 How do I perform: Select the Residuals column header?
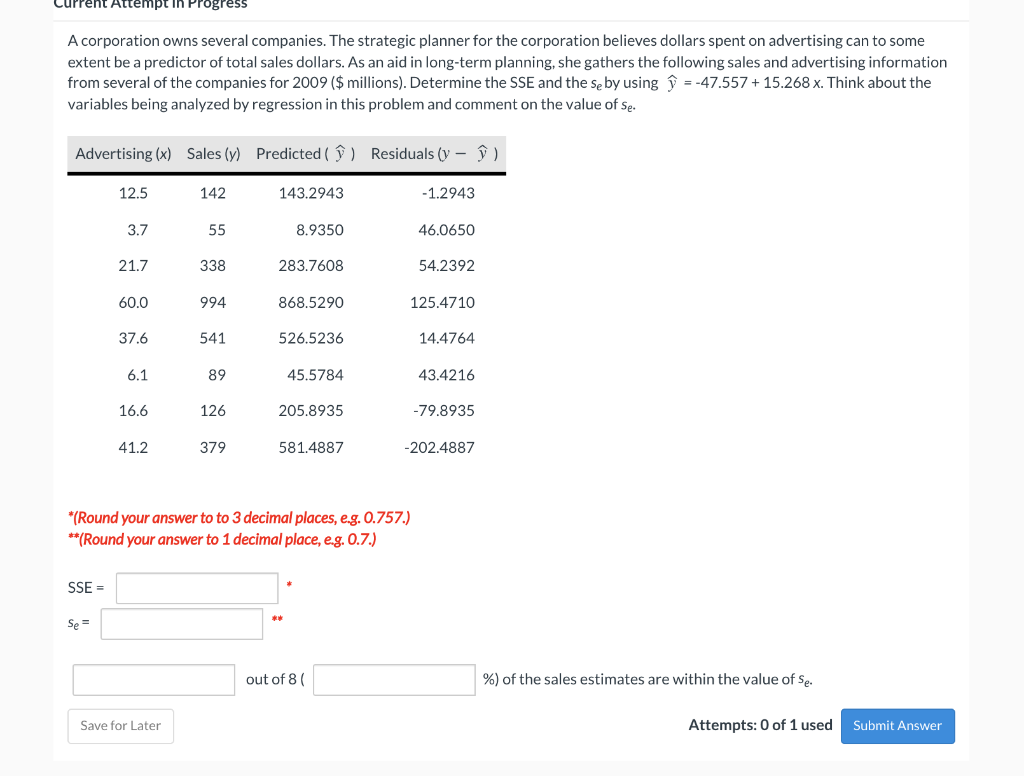click(x=434, y=154)
